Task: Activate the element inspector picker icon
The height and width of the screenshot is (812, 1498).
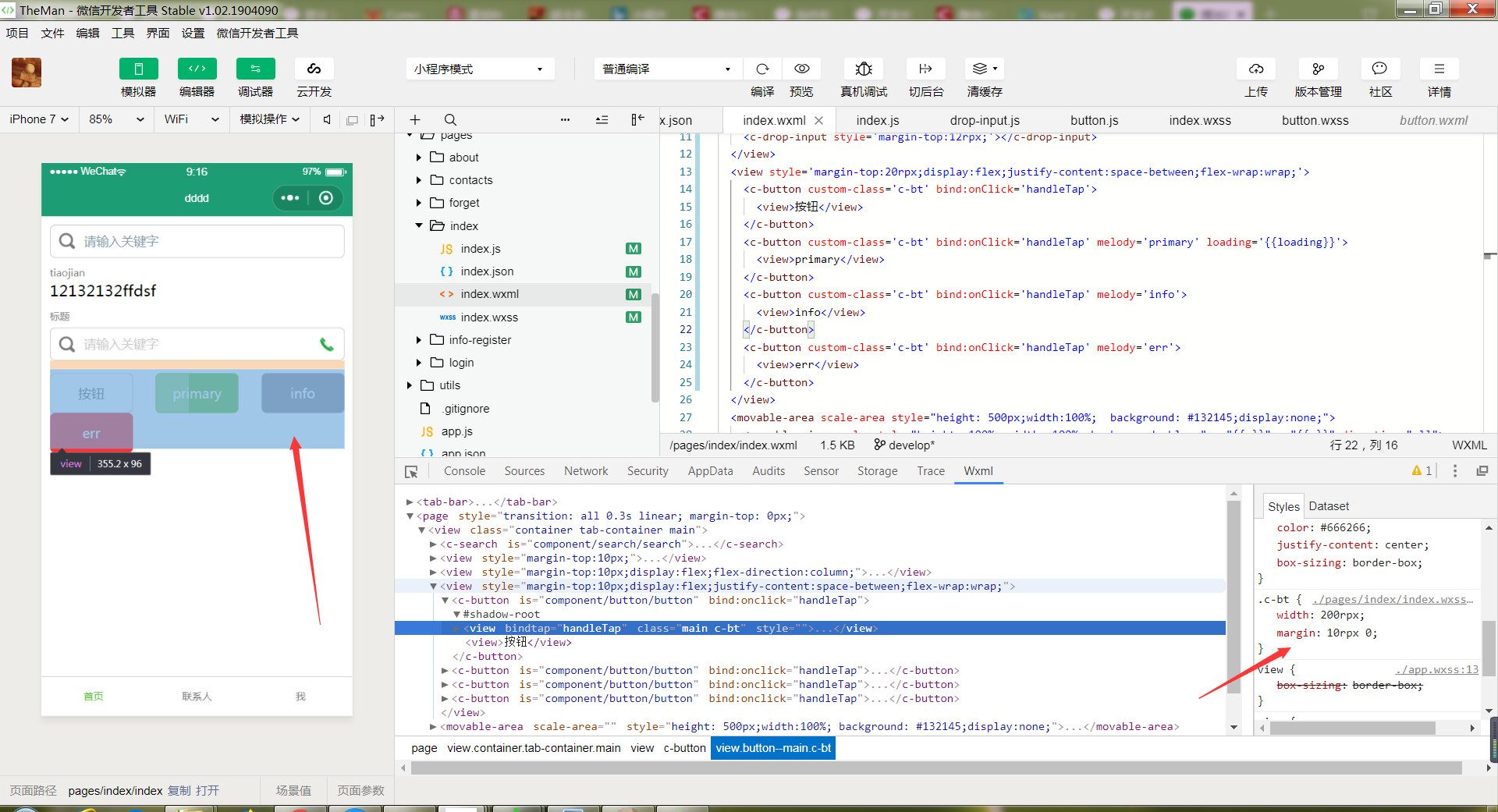Action: [411, 472]
